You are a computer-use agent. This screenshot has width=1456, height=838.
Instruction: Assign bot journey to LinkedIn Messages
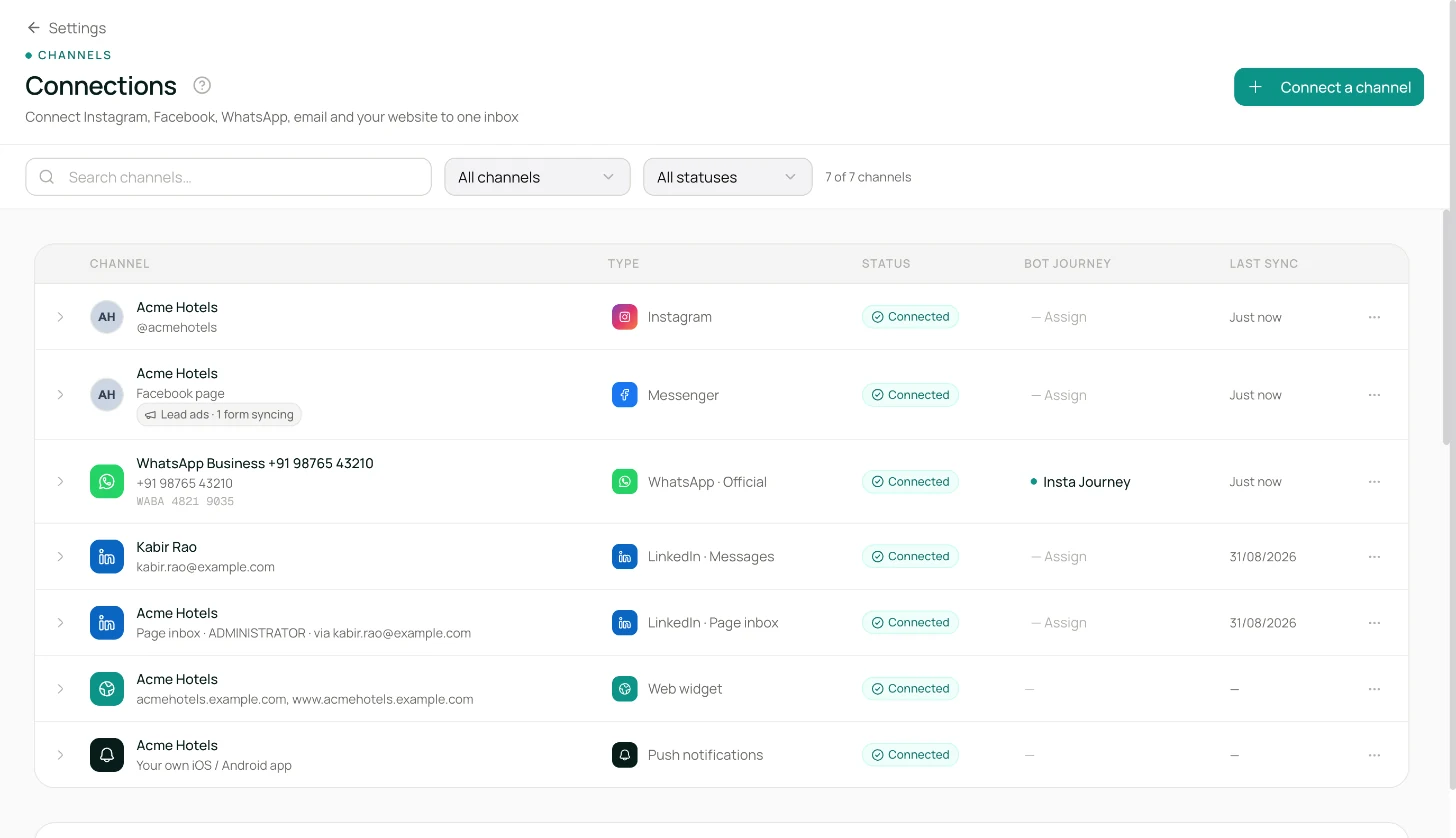coord(1059,556)
